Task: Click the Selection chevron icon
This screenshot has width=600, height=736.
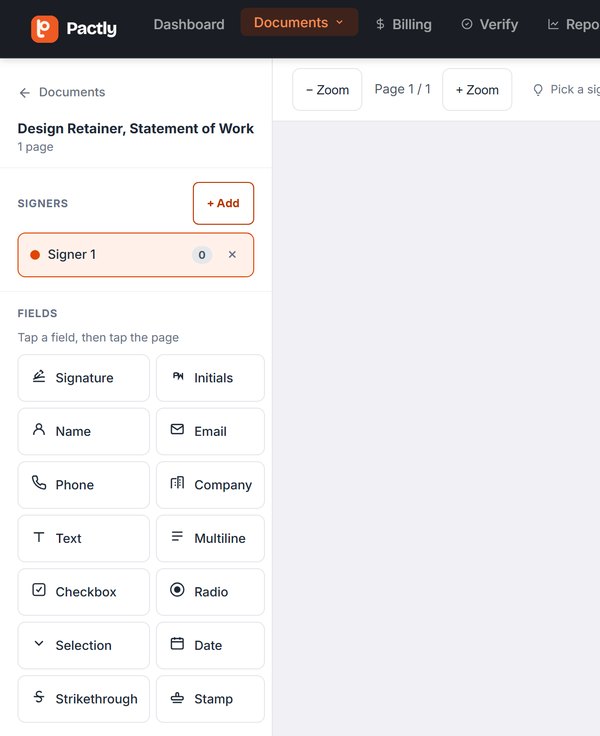Action: pyautogui.click(x=39, y=643)
